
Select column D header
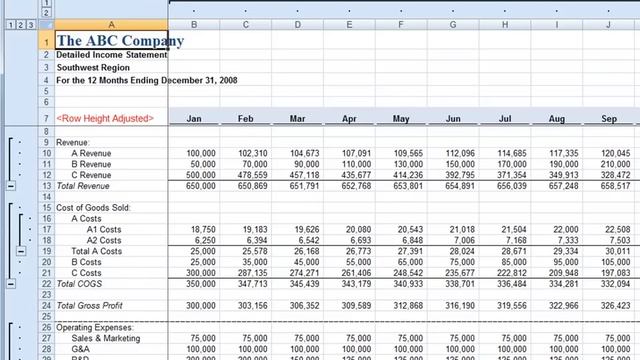(298, 25)
